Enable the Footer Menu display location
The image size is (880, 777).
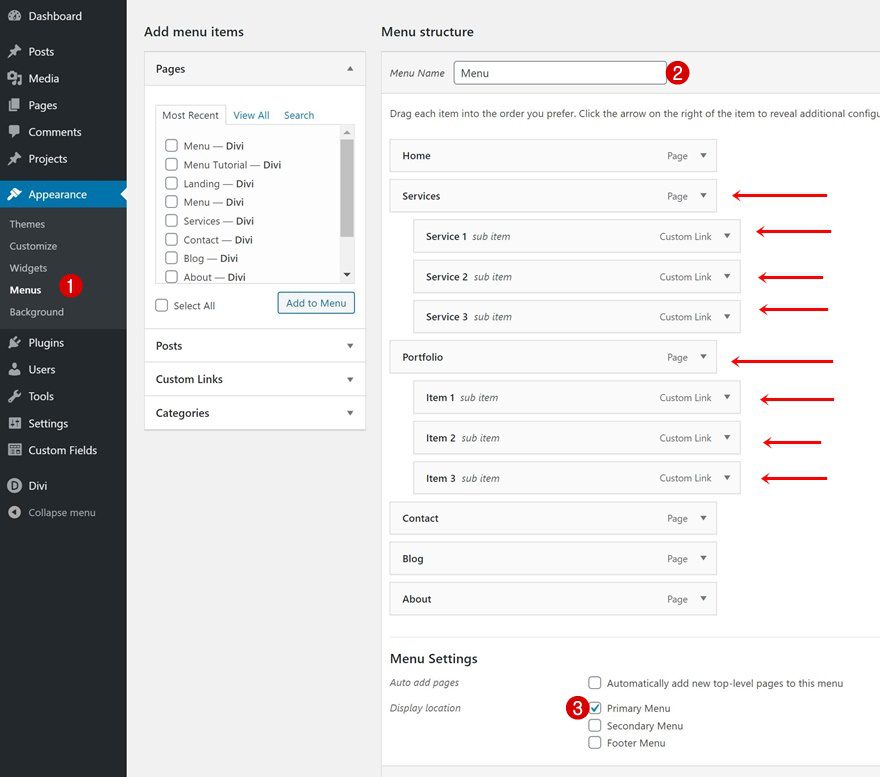click(595, 742)
